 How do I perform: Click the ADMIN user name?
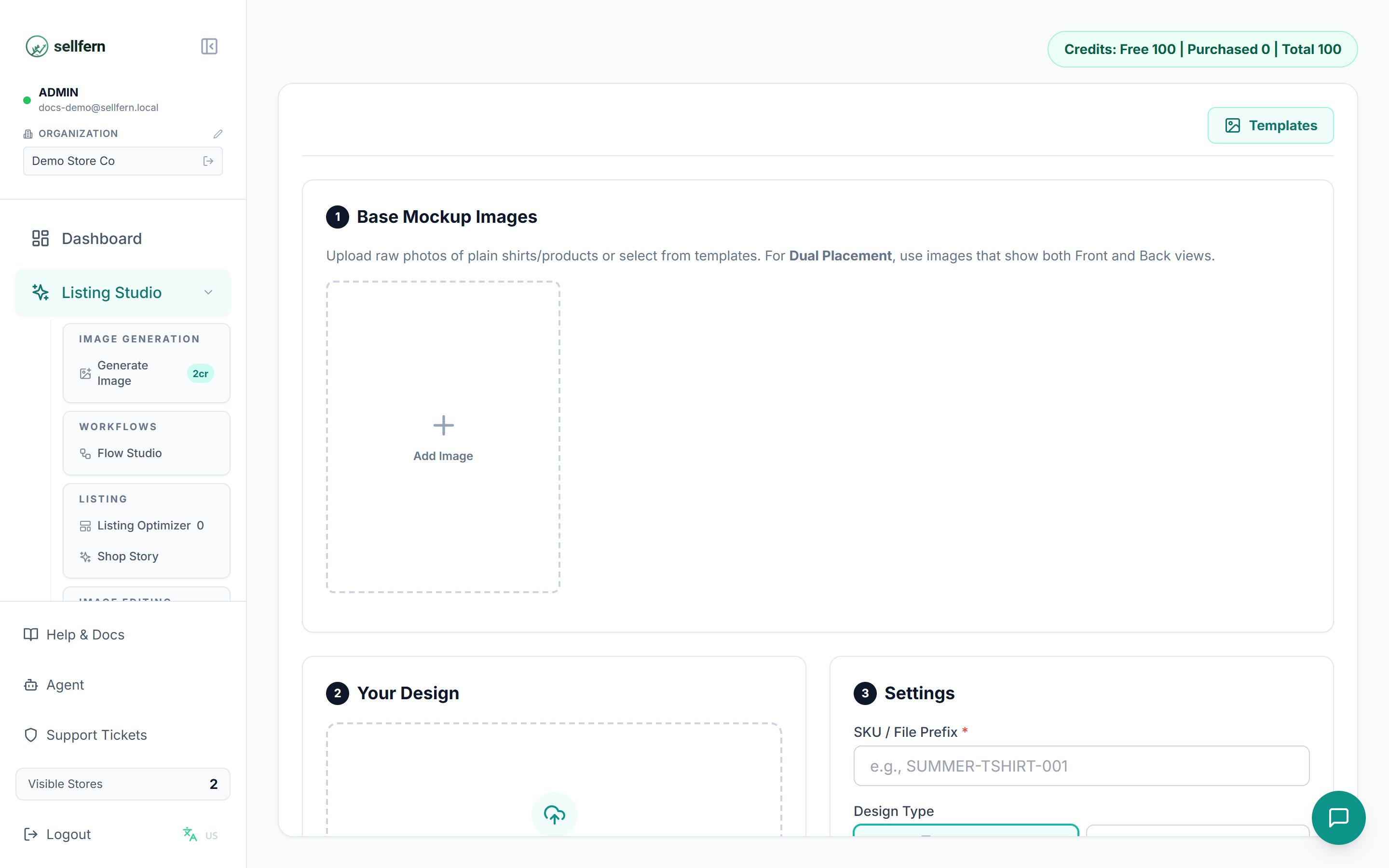tap(58, 93)
